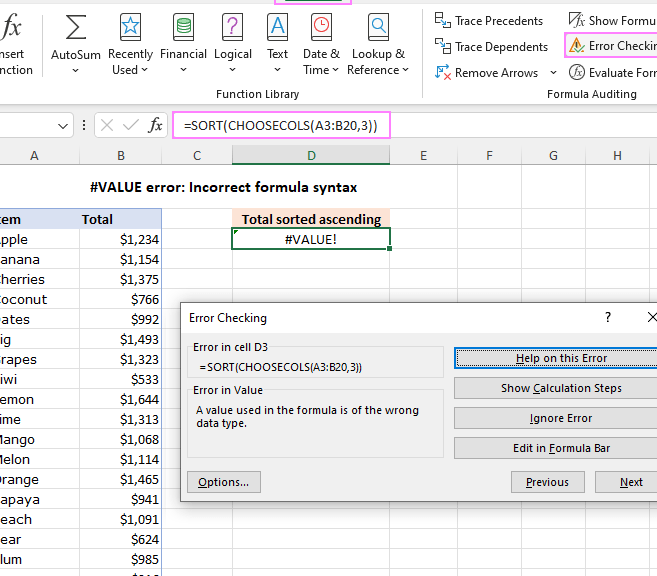Select column E header
The image size is (657, 576).
click(x=424, y=156)
